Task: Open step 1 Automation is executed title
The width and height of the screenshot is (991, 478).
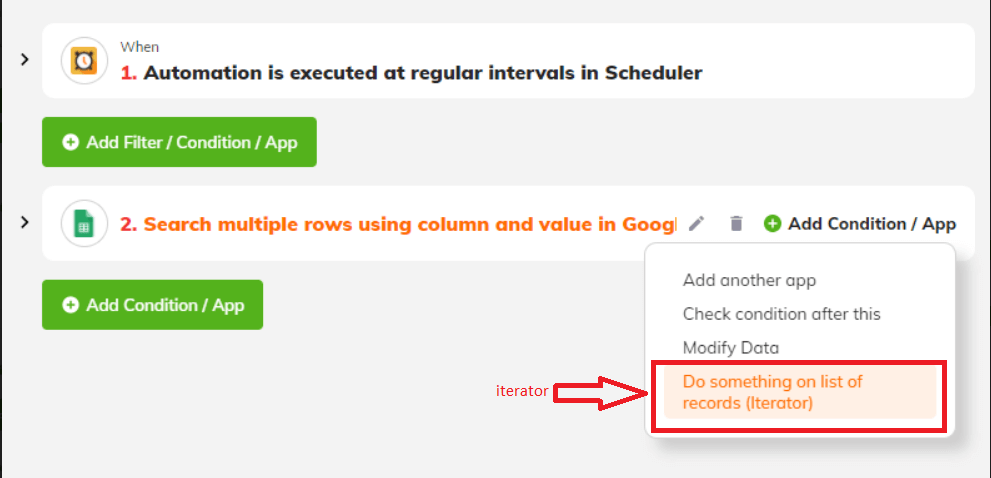Action: 411,73
